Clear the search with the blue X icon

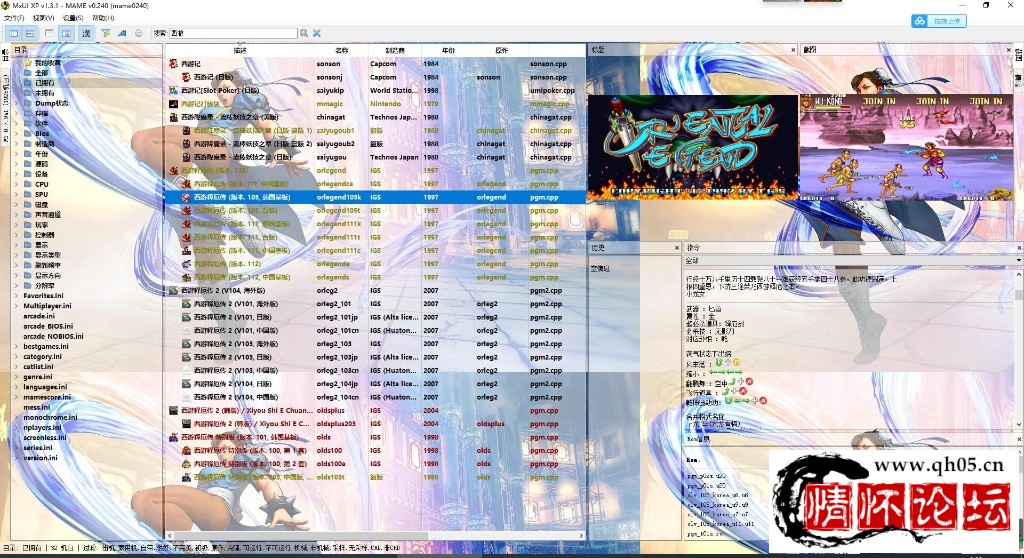click(x=317, y=33)
